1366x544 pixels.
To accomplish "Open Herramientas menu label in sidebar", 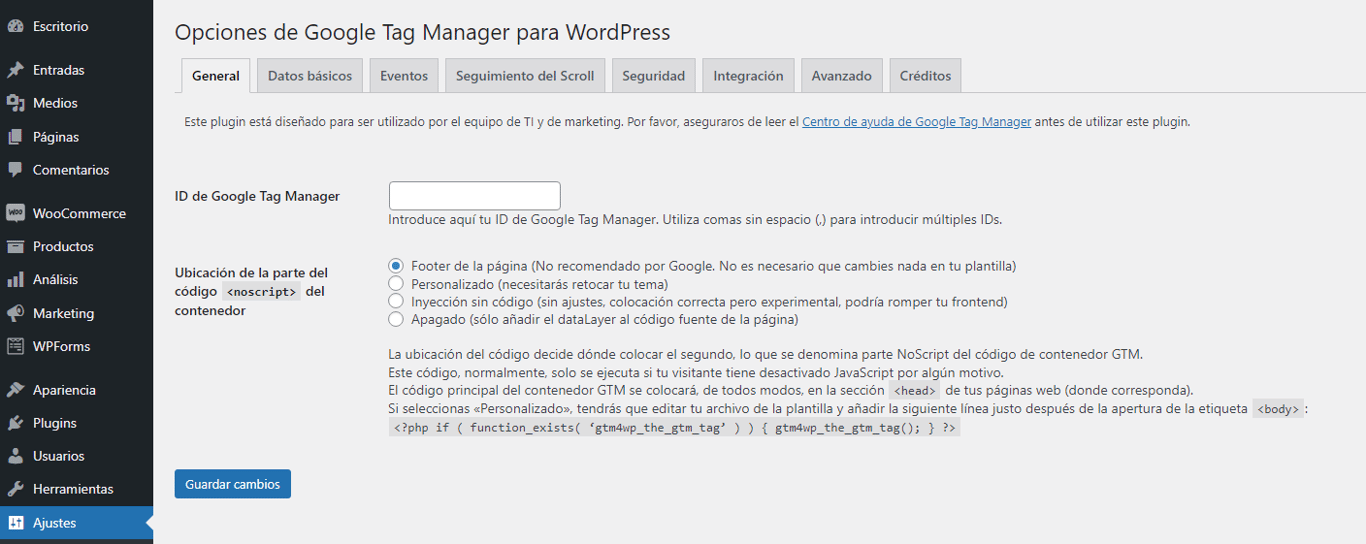I will (73, 489).
